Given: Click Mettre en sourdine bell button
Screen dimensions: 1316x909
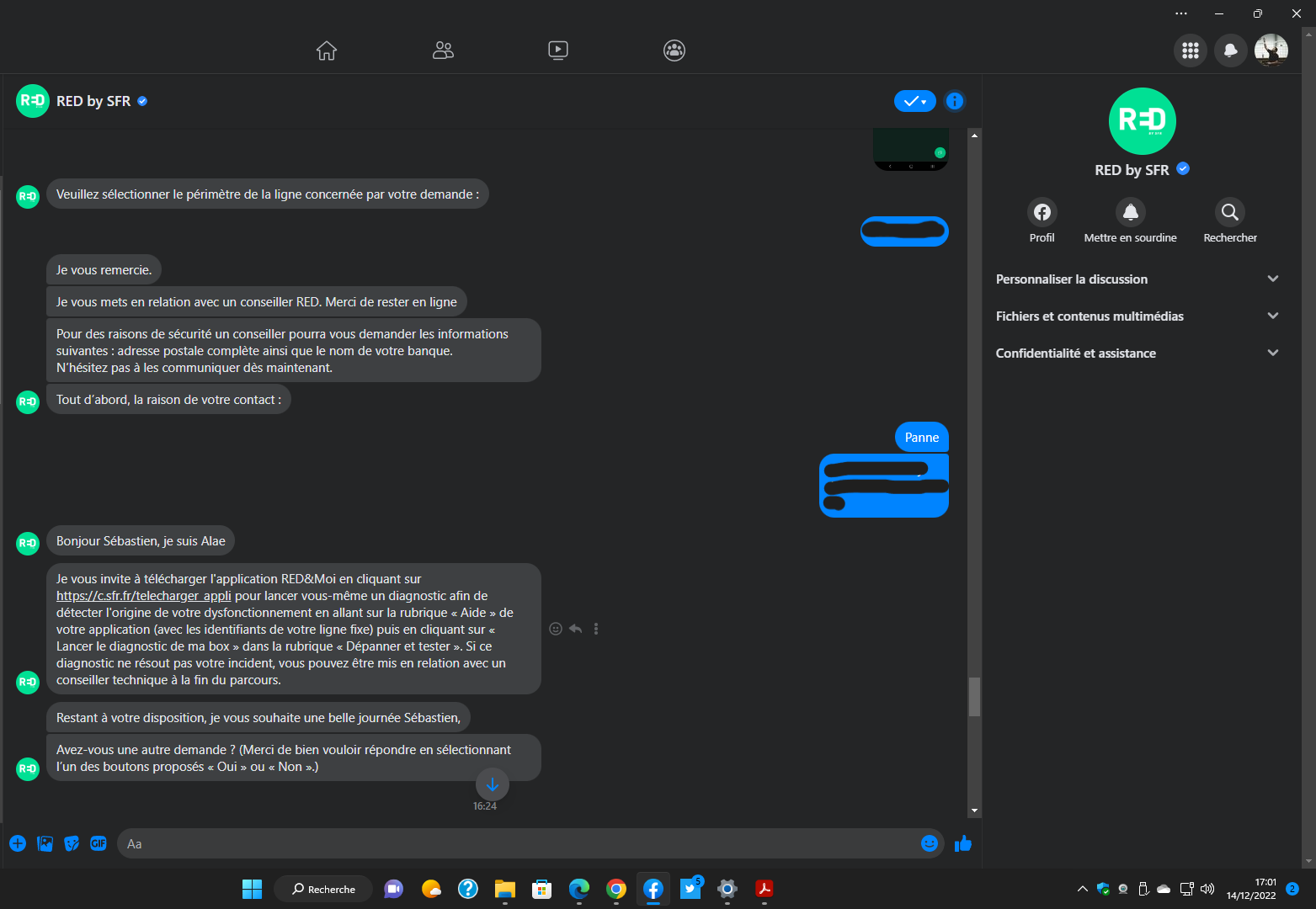Looking at the screenshot, I should 1131,221.
